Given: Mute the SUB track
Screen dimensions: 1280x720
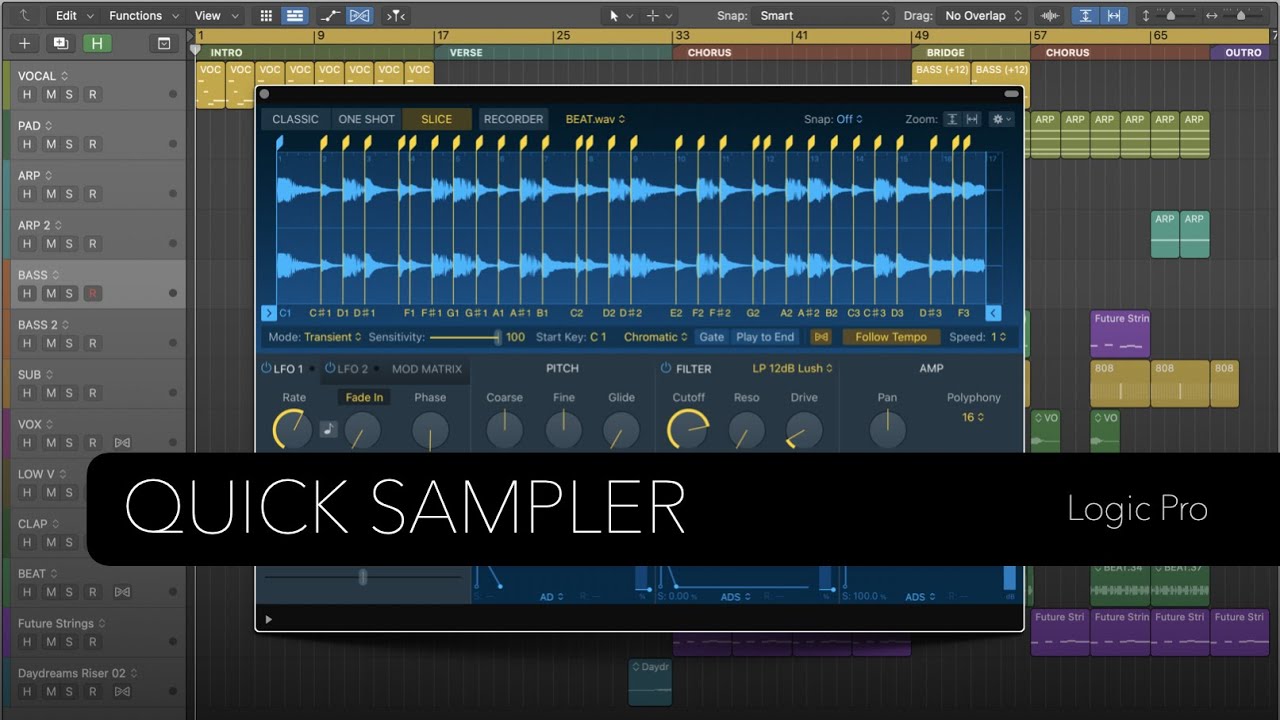Looking at the screenshot, I should pos(48,394).
